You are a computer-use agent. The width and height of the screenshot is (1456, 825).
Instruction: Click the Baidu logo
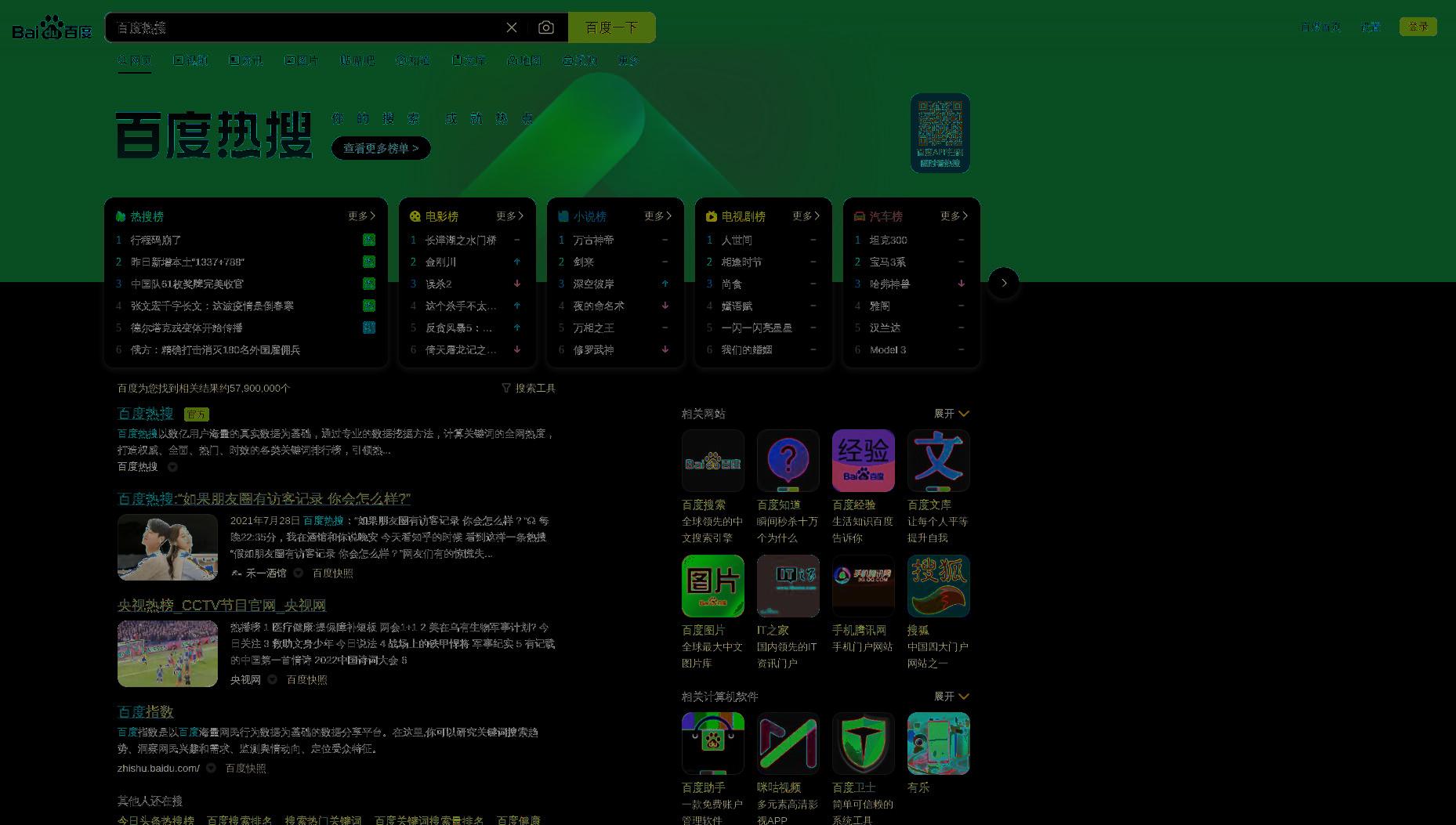pos(52,27)
